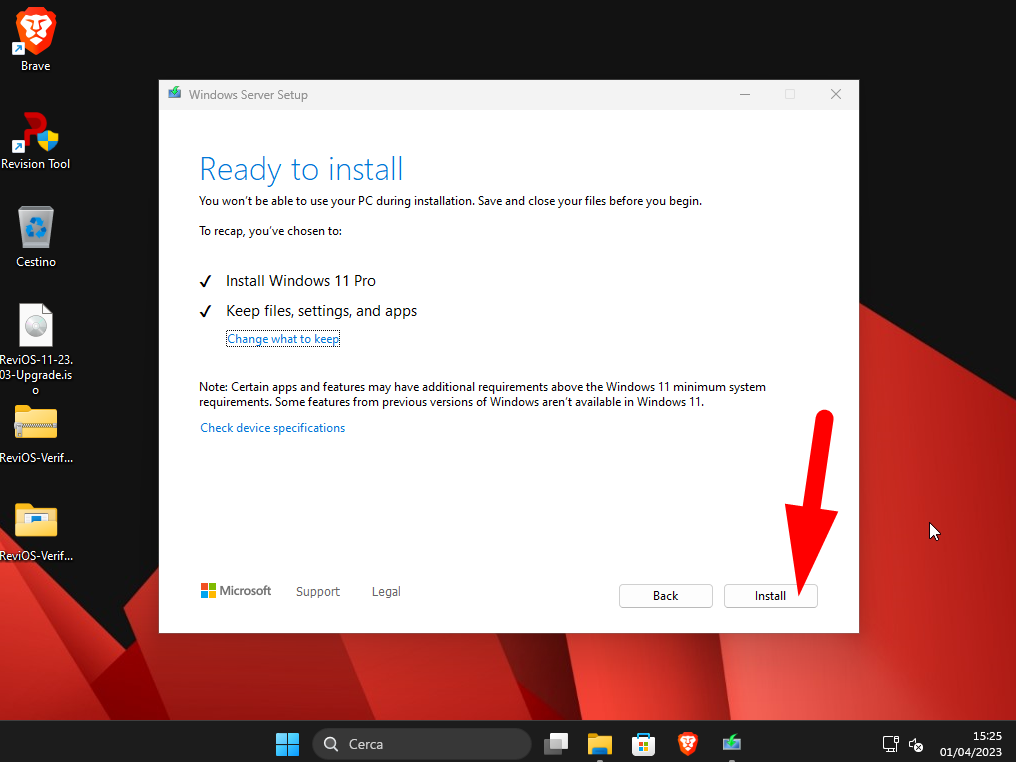
Task: Open Microsoft Store from the taskbar
Action: (643, 744)
